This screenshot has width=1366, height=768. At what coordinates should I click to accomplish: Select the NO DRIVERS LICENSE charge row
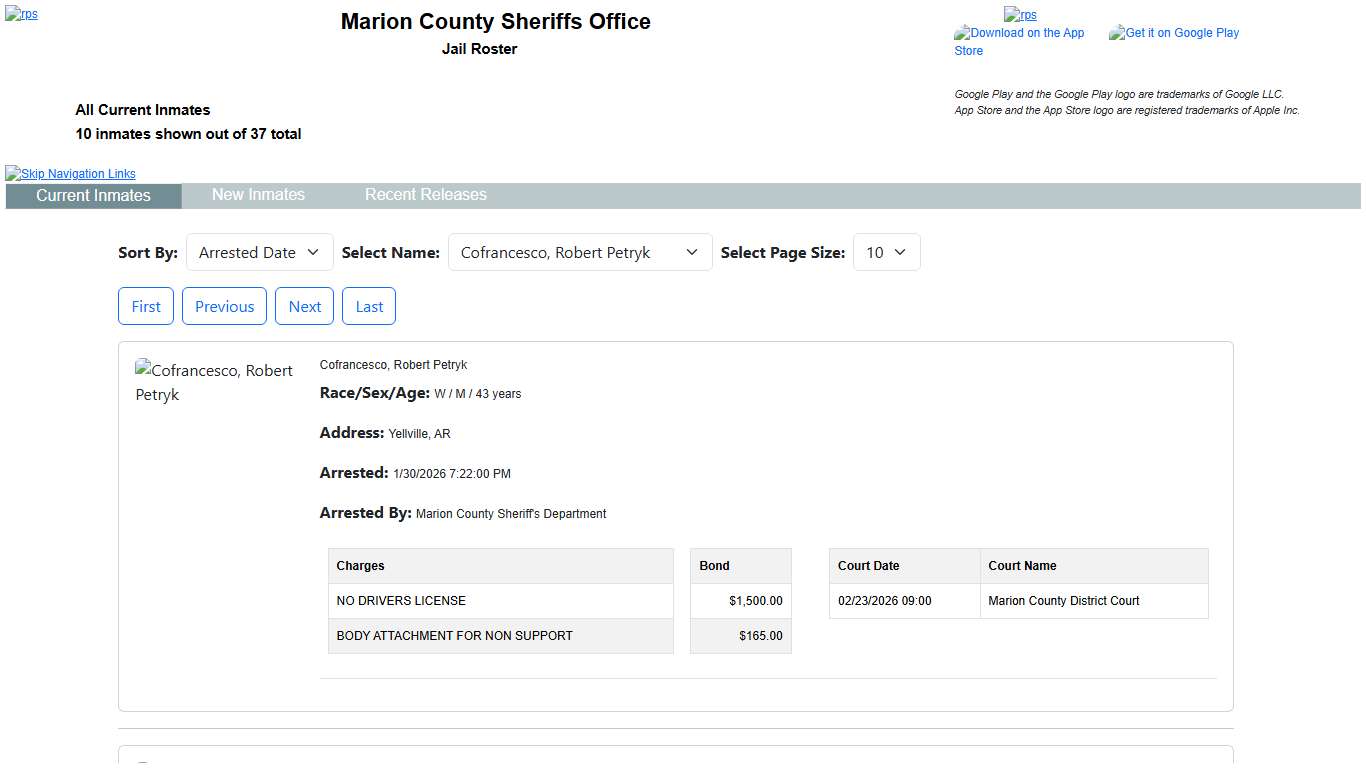click(x=500, y=601)
